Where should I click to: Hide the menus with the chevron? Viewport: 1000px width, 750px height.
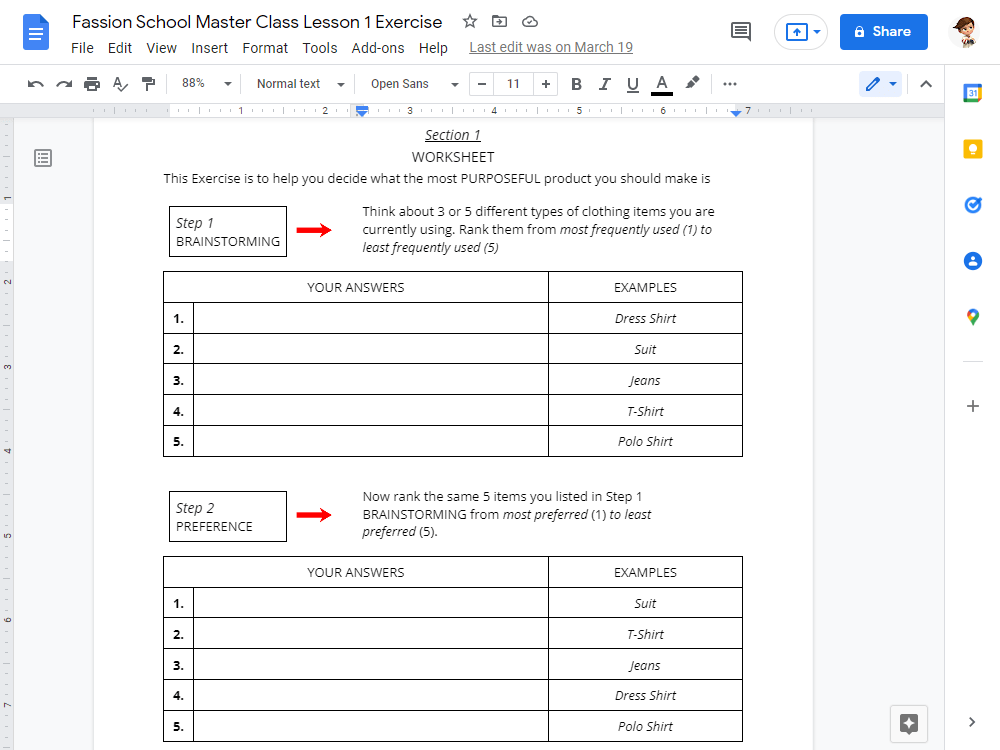[926, 84]
